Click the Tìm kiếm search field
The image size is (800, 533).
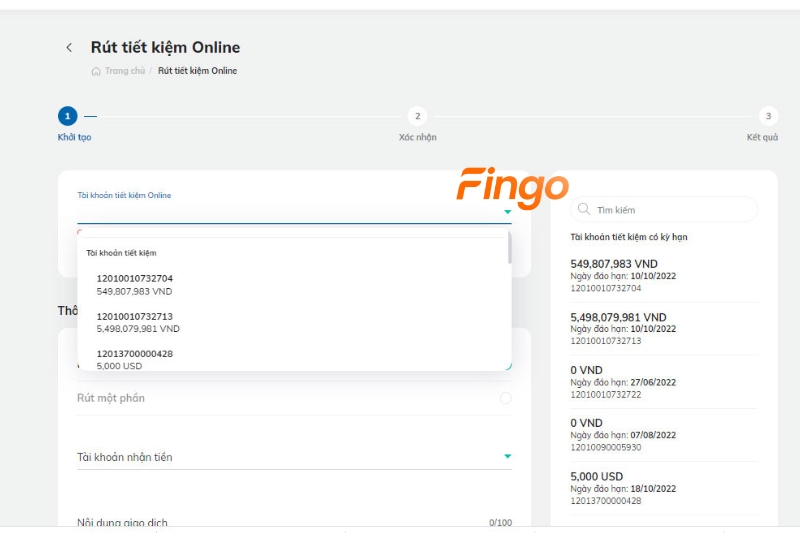pos(664,210)
